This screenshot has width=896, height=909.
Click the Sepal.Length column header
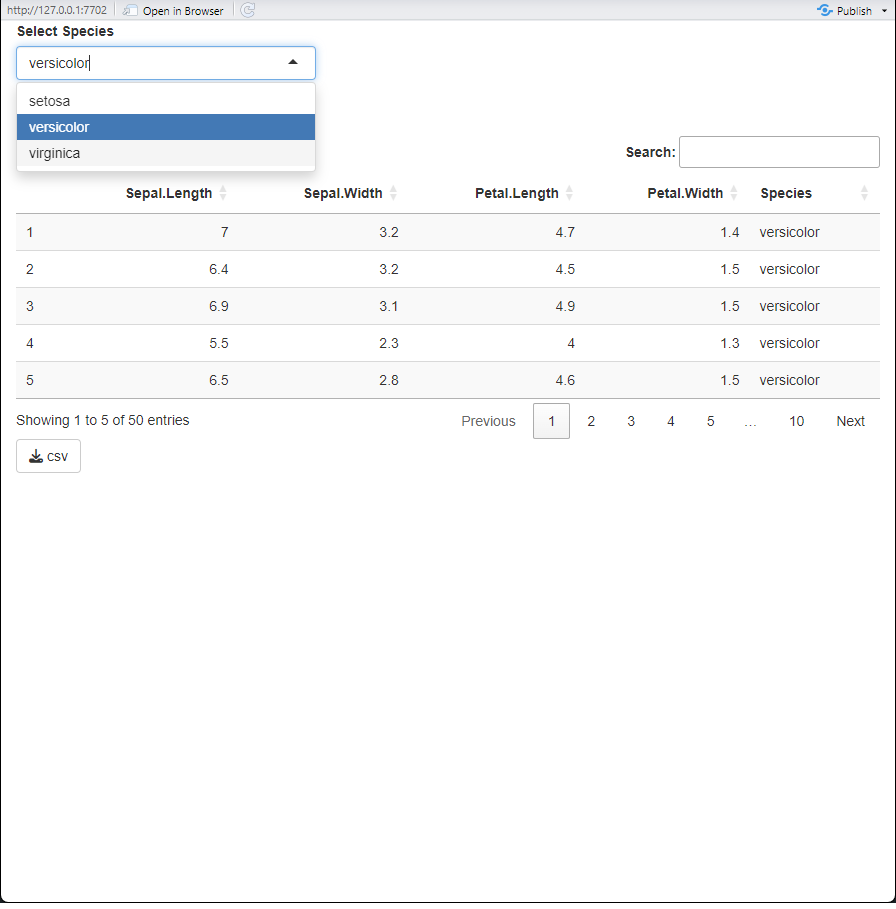169,193
